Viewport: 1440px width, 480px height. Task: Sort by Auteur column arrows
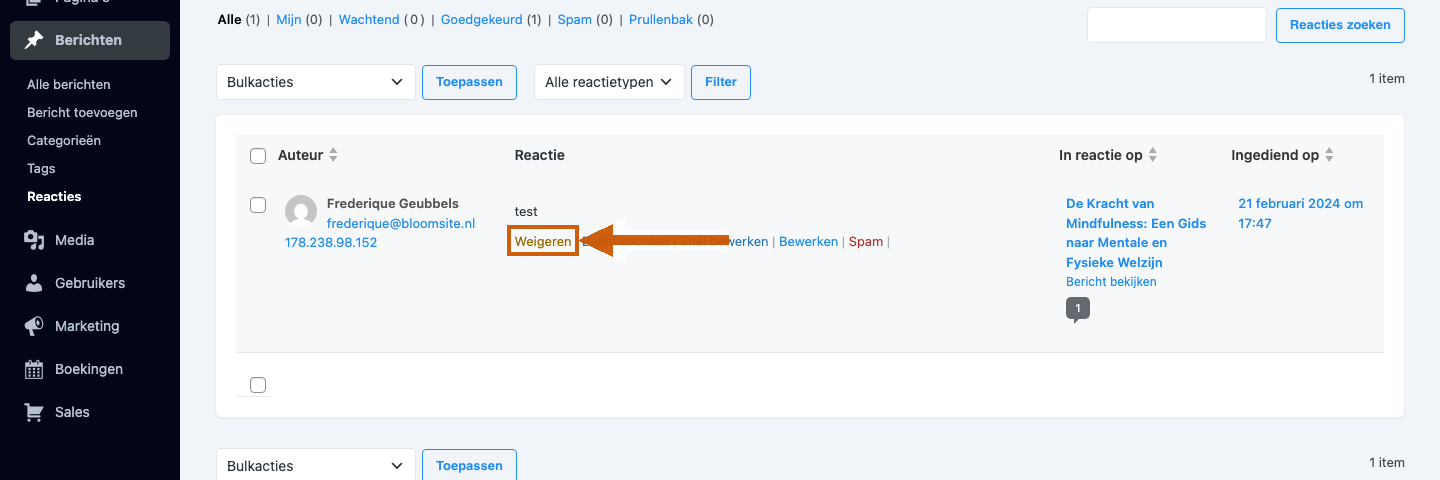pos(334,155)
